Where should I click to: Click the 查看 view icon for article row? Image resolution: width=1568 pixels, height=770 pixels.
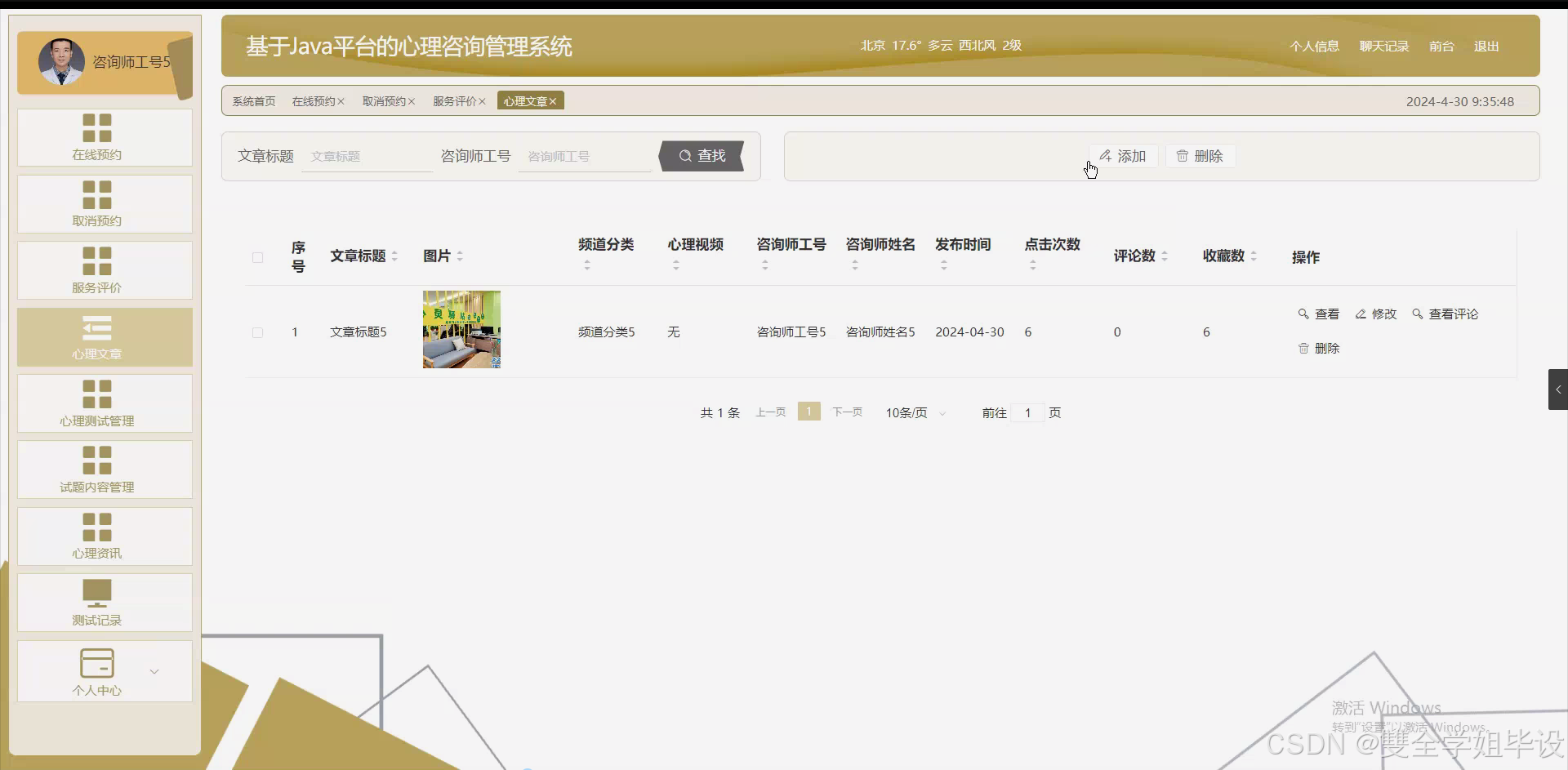click(1318, 314)
